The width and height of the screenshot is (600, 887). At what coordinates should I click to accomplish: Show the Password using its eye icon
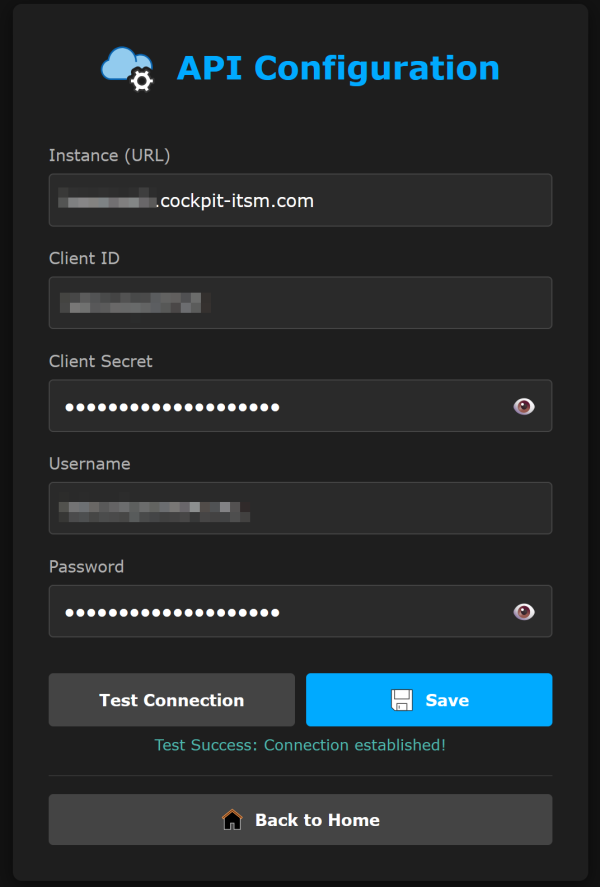[524, 612]
